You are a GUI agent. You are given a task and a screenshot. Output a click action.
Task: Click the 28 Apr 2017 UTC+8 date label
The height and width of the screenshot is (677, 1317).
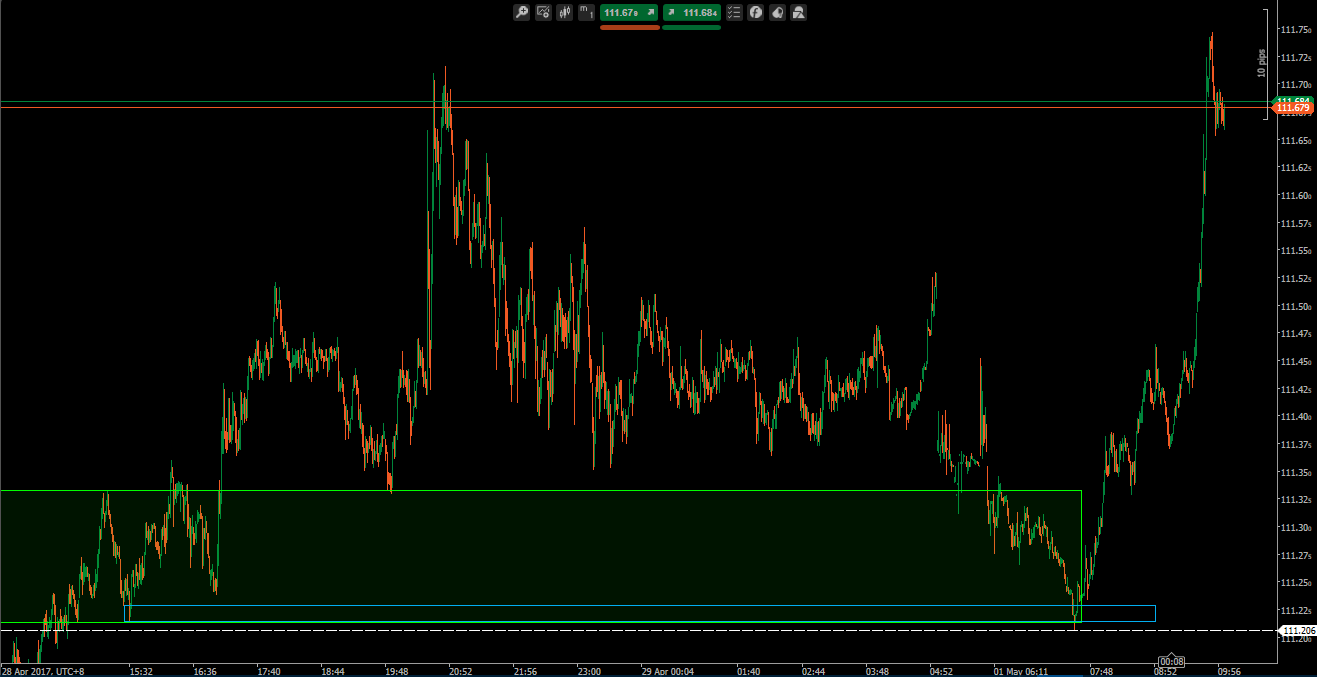[42, 671]
